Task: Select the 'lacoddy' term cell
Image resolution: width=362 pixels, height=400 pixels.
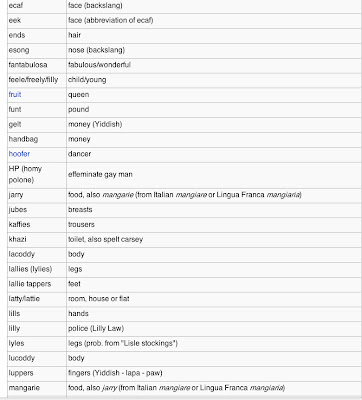Action: (x=37, y=254)
